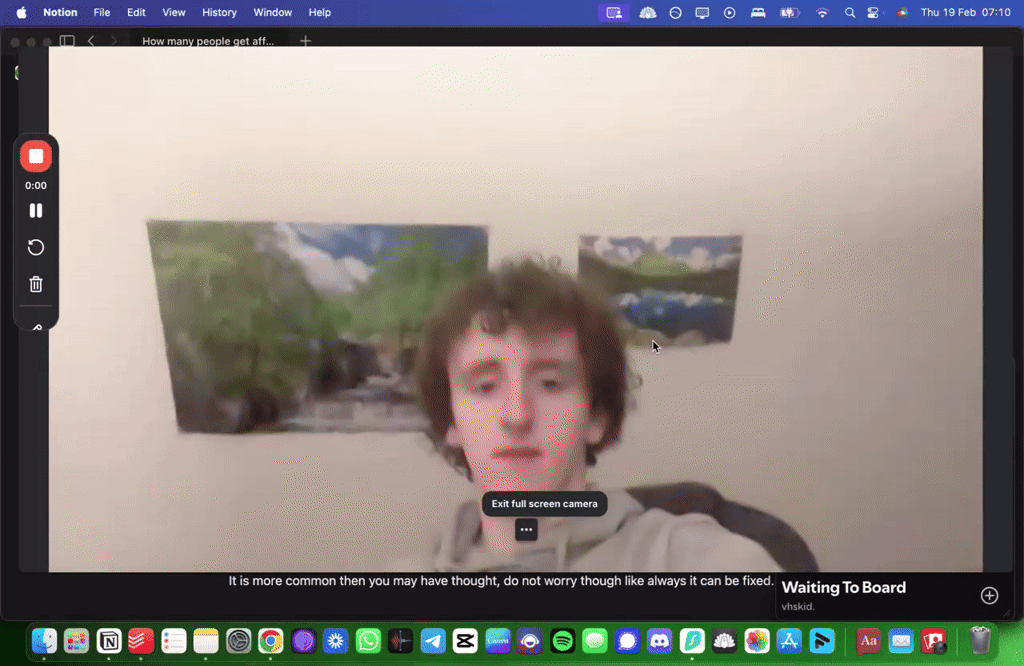The image size is (1024, 666).
Task: Select the 'How many people get aff...' tab
Action: 208,40
